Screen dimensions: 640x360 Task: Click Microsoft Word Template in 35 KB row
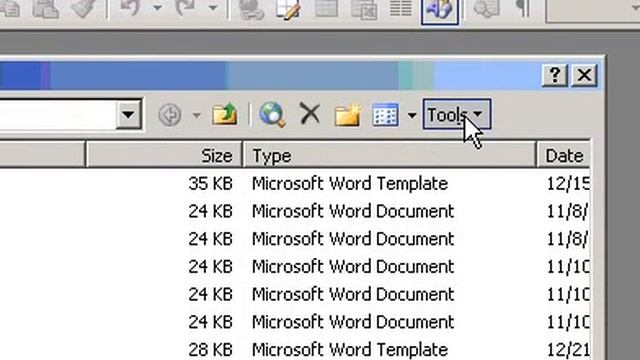[x=350, y=184]
